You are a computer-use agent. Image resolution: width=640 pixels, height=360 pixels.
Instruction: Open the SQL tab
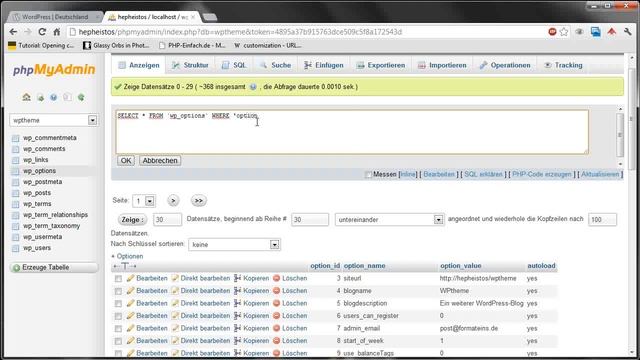(234, 65)
